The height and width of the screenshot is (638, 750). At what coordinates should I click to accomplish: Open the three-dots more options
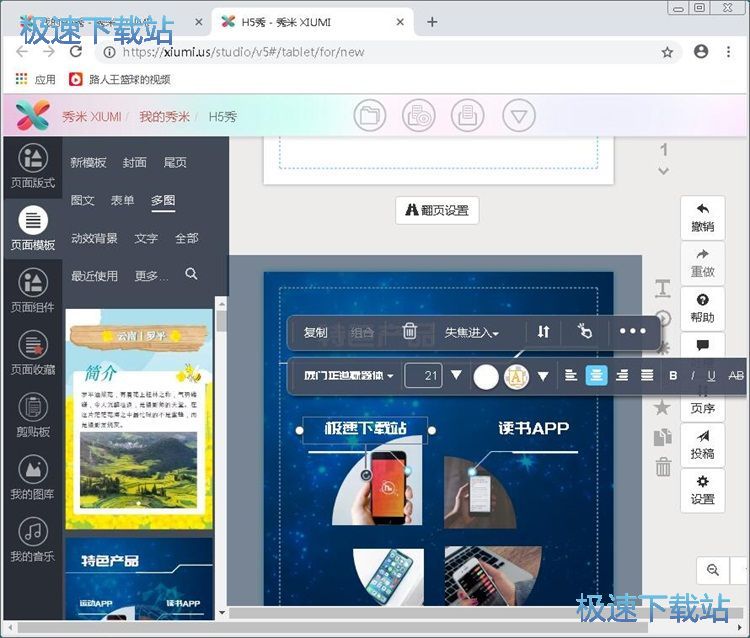[632, 331]
